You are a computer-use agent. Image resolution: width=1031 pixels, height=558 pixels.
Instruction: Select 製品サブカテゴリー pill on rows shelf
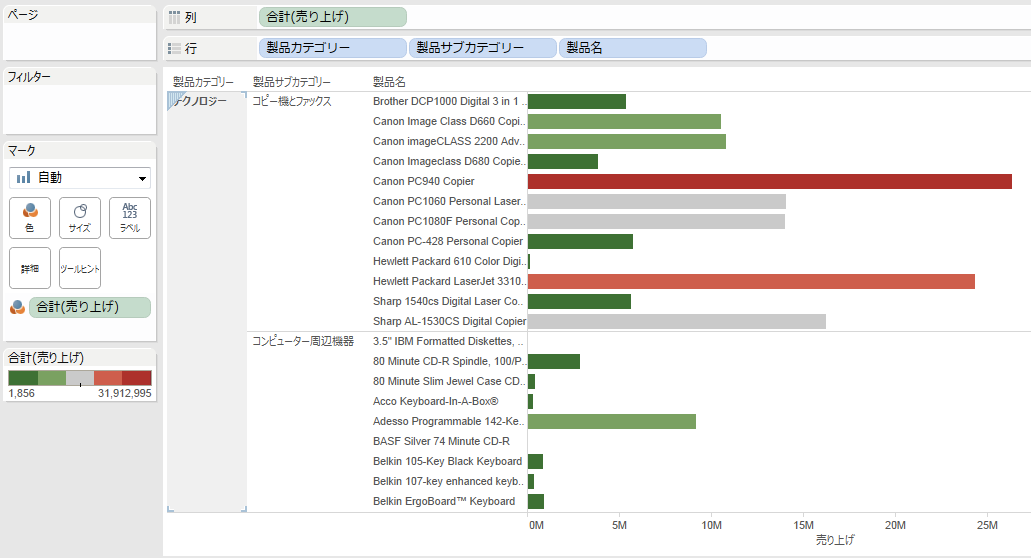[483, 48]
